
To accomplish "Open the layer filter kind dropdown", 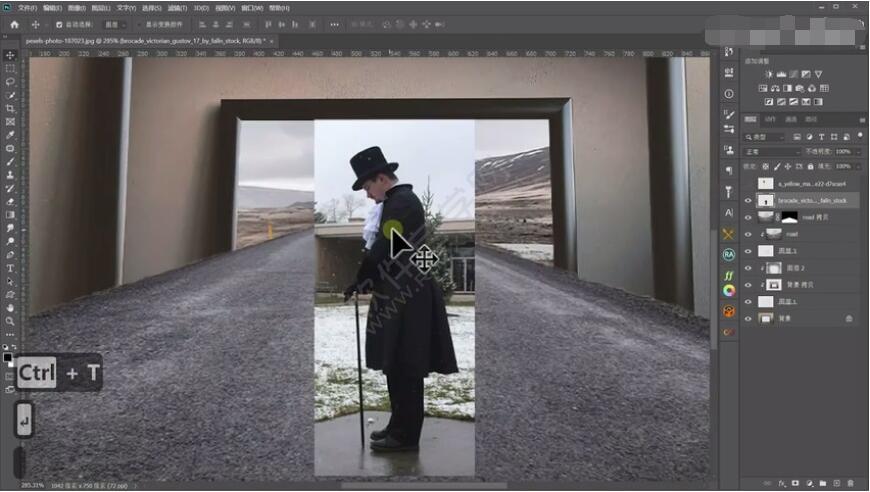I will [x=765, y=136].
